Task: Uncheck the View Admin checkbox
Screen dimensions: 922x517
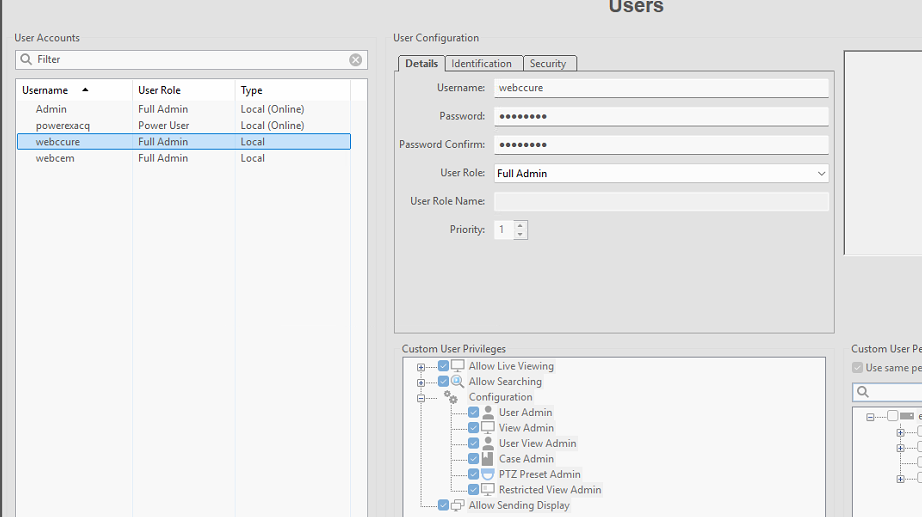Action: 473,428
